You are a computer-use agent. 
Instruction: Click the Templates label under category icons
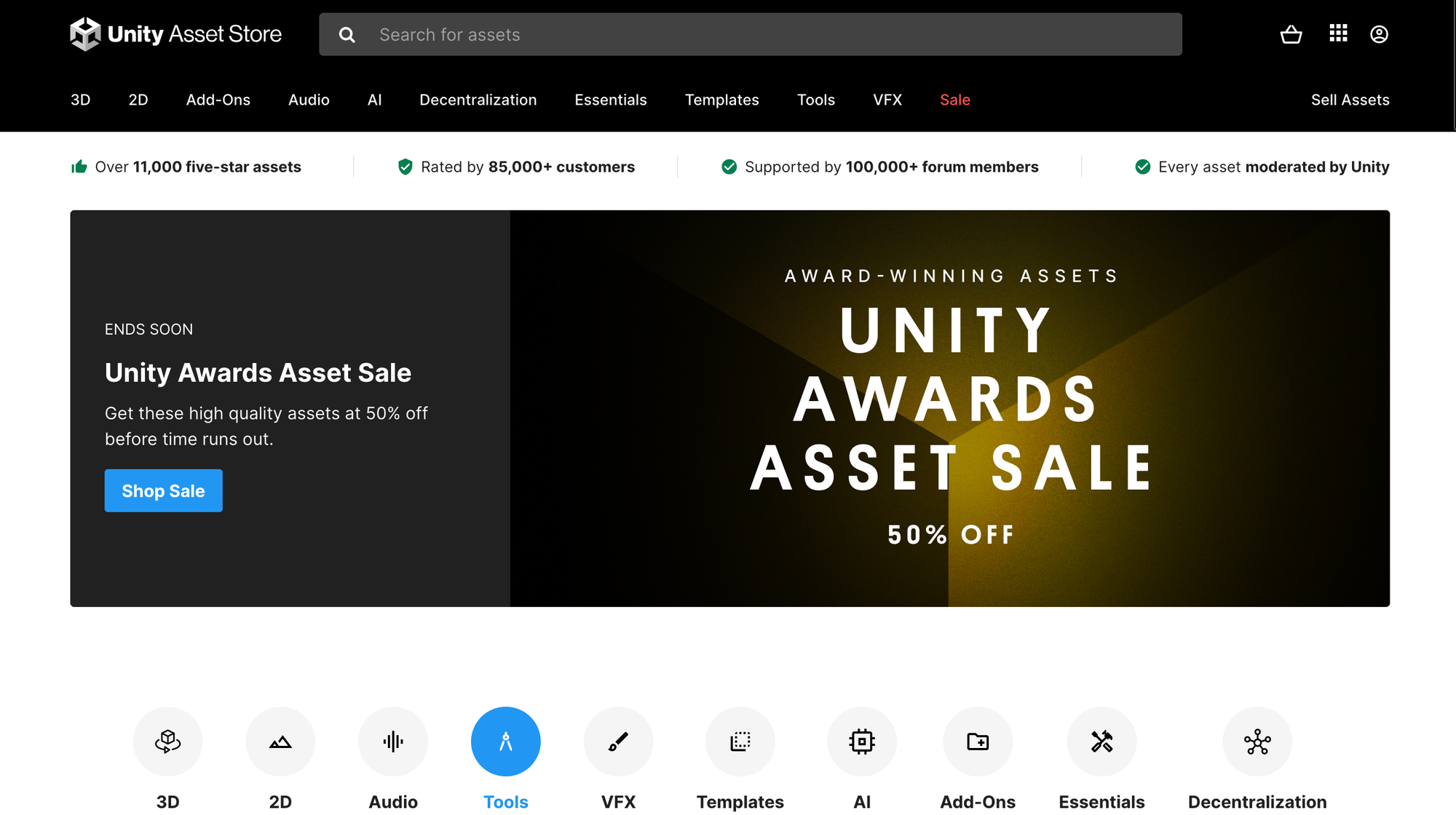[740, 802]
